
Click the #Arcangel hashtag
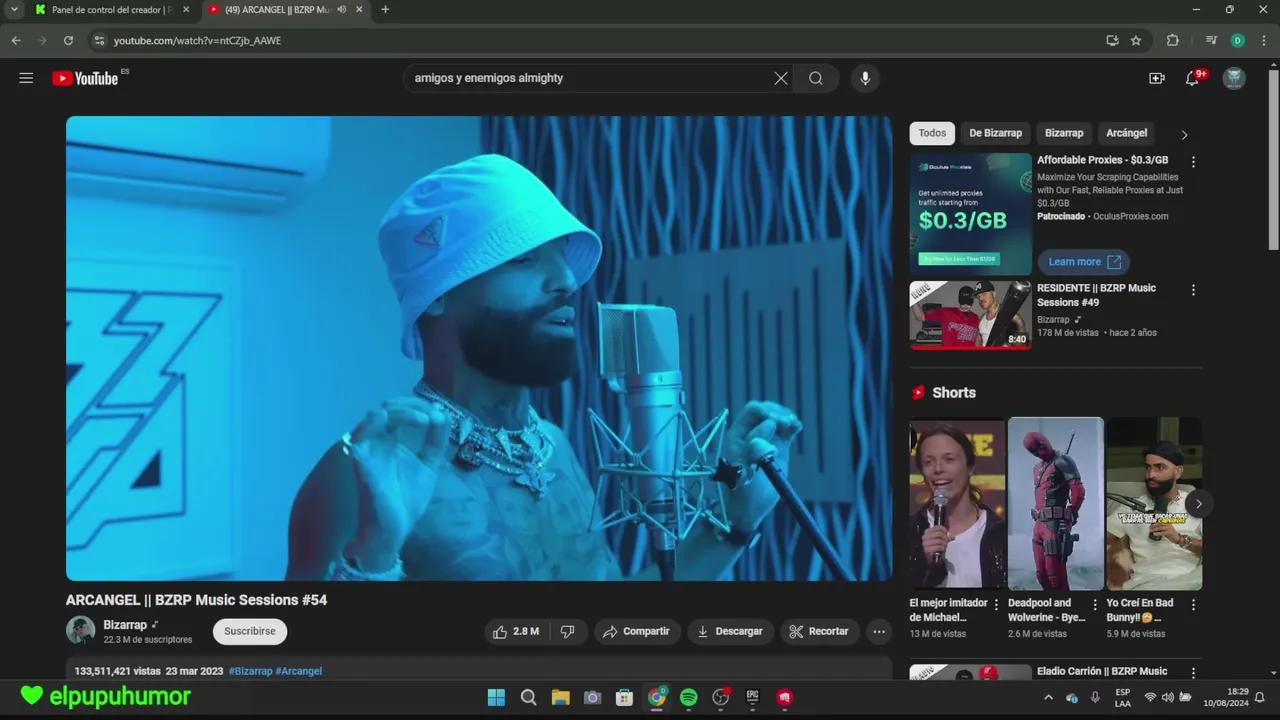point(299,671)
